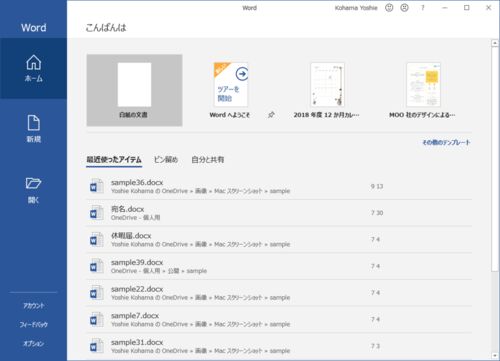The height and width of the screenshot is (361, 500).
Task: Send a frown feedback face icon
Action: point(404,8)
